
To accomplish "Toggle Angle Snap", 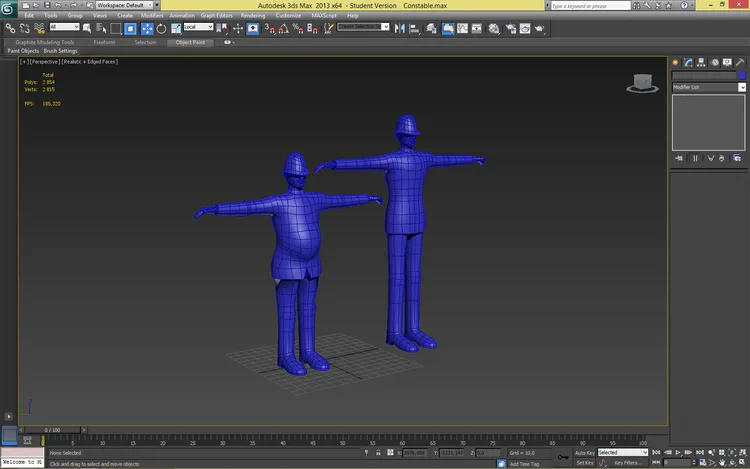I will (284, 29).
